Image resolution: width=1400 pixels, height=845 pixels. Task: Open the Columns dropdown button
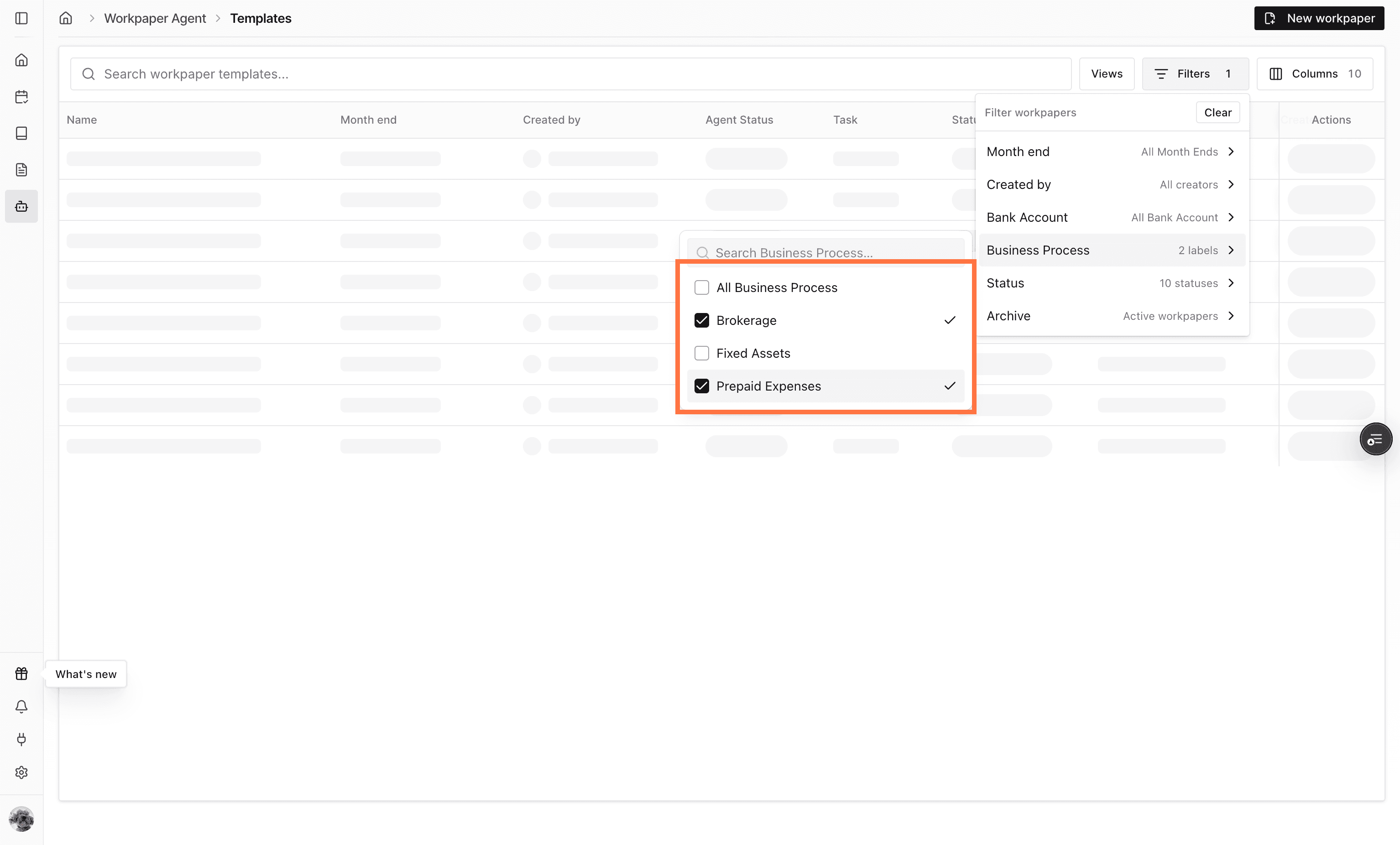[x=1315, y=74]
